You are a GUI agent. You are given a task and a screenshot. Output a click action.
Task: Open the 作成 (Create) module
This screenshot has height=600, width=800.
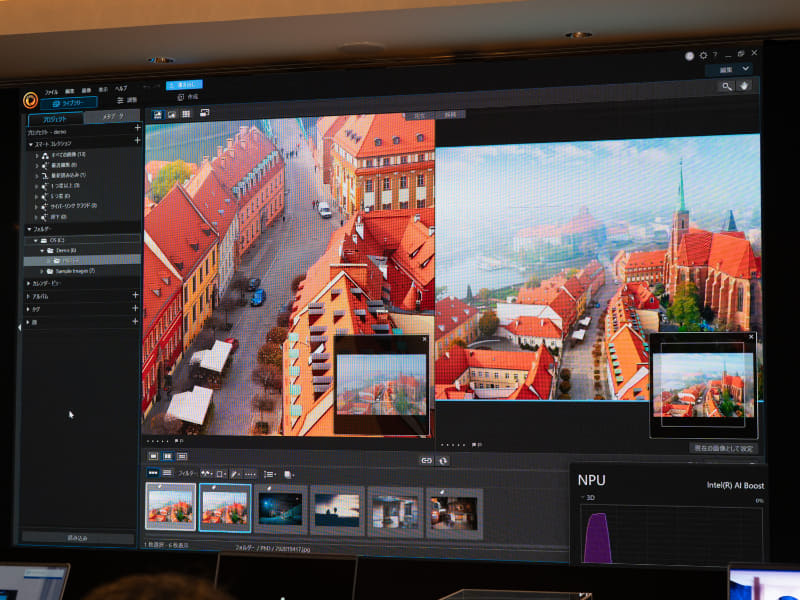pos(187,97)
